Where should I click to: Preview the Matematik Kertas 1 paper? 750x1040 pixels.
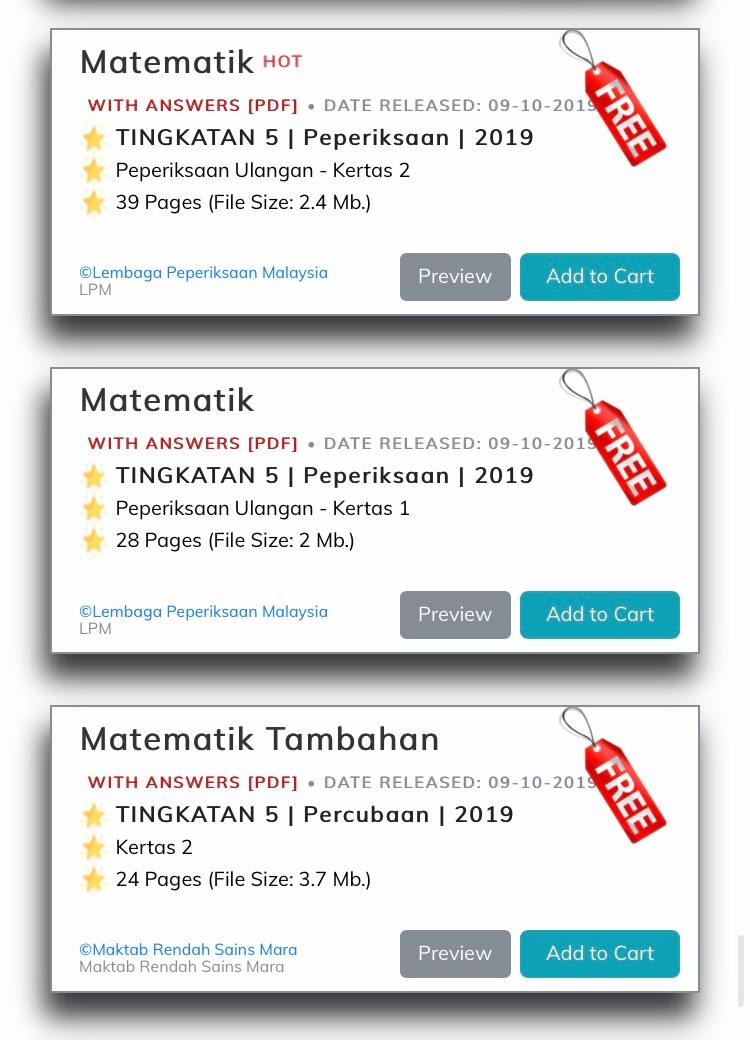point(455,615)
